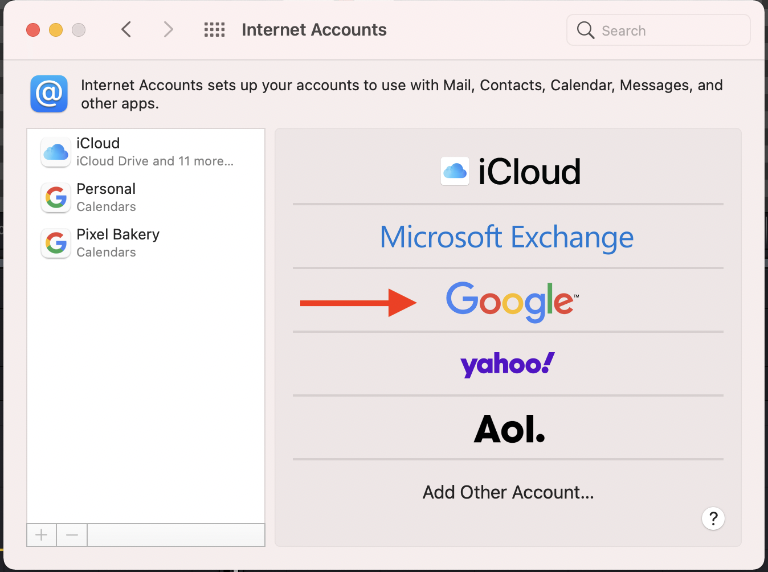Click the blue @ Internet Accounts icon
Image resolution: width=768 pixels, height=572 pixels.
[49, 94]
